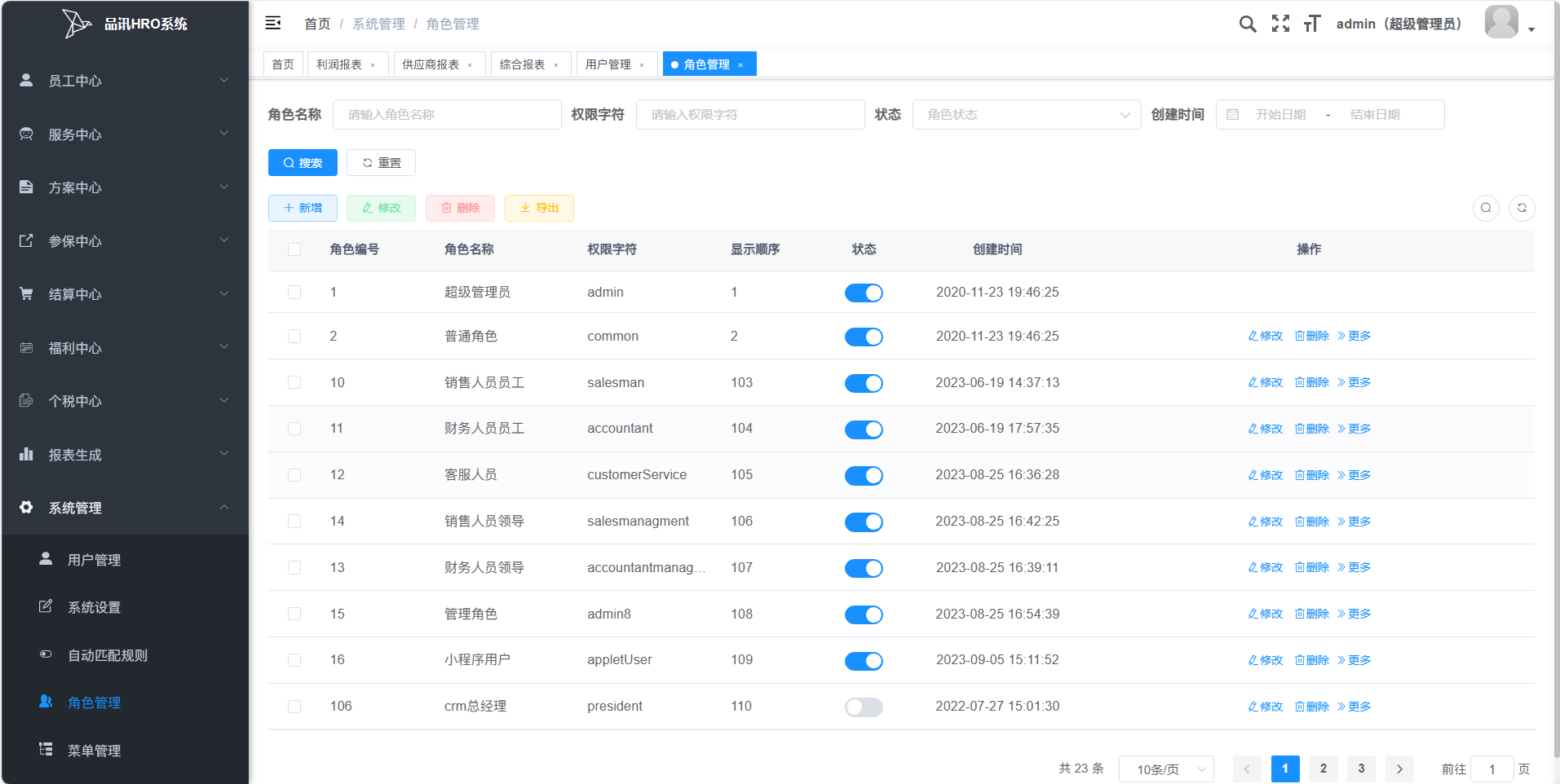Open the header search magnifier icon
This screenshot has width=1560, height=784.
point(1247,24)
